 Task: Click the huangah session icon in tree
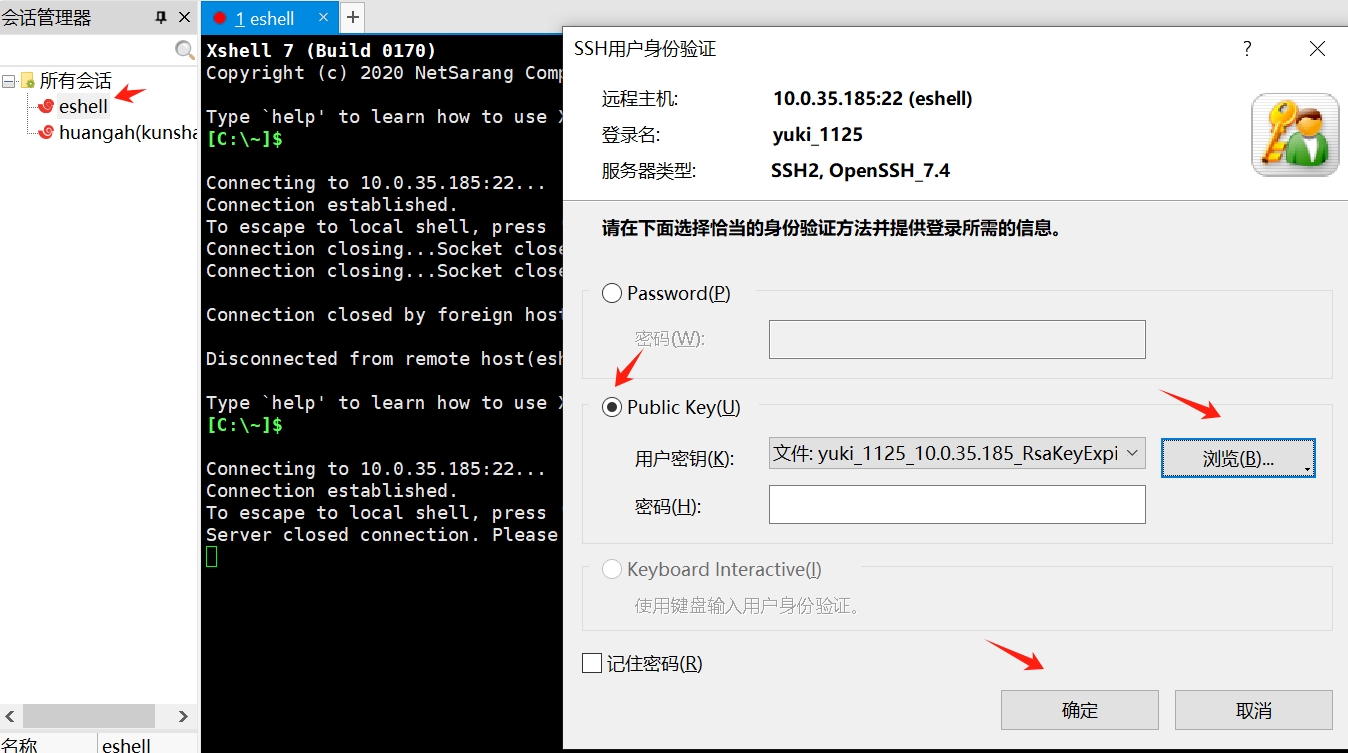click(x=46, y=132)
